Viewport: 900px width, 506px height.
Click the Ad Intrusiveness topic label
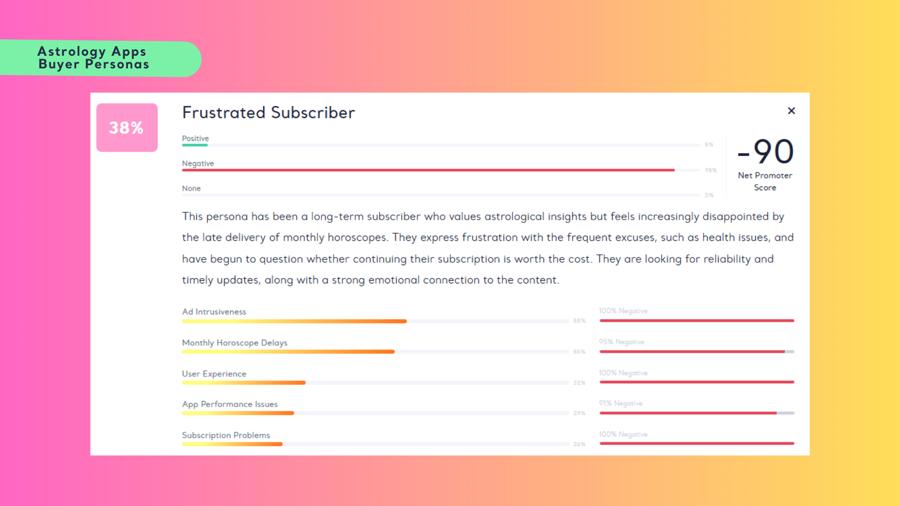tap(214, 312)
